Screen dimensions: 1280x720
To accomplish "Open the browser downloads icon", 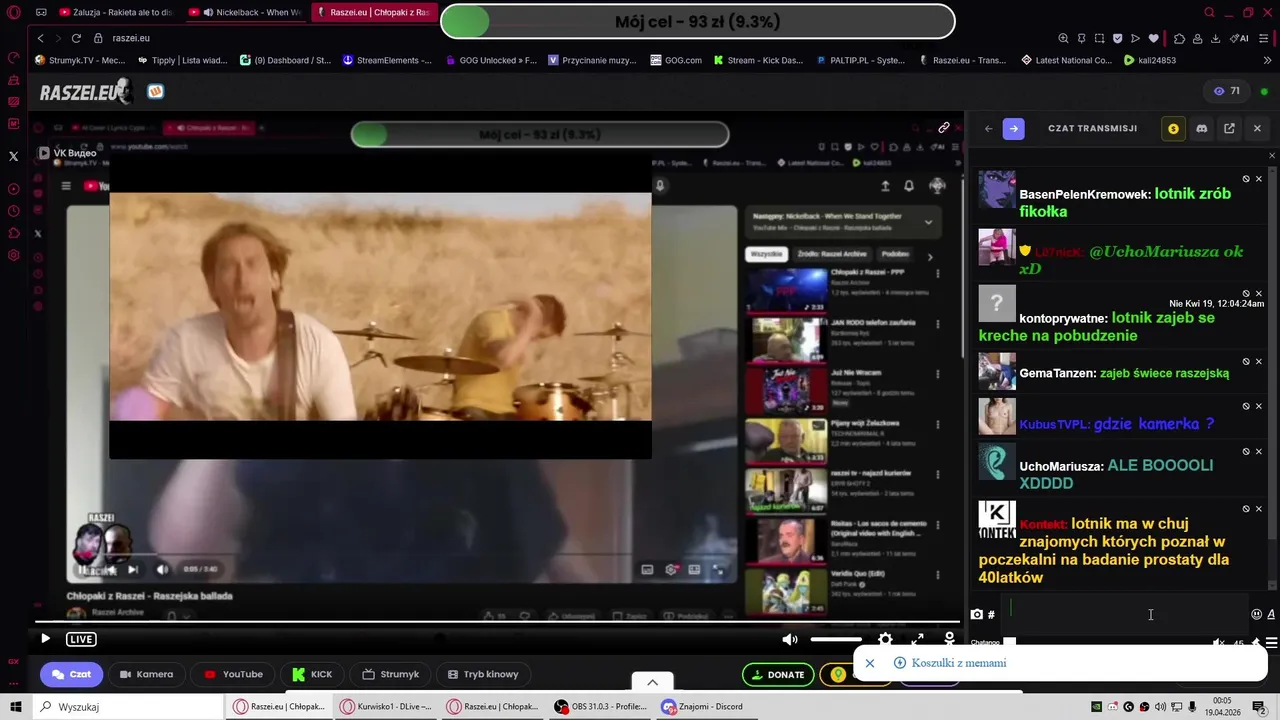I will [1215, 38].
